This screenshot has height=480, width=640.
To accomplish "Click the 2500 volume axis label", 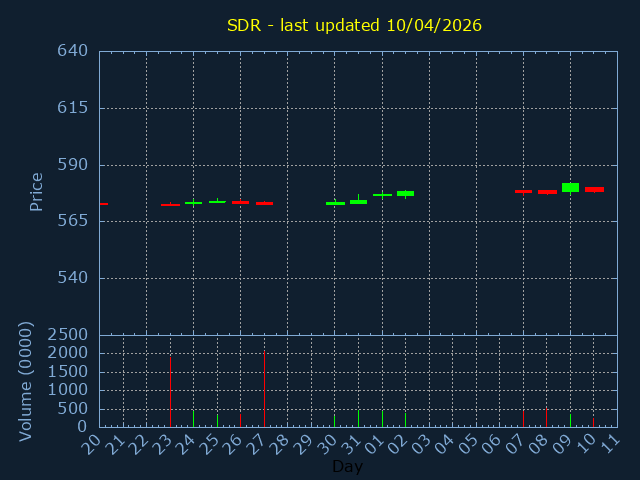I will (69, 335).
